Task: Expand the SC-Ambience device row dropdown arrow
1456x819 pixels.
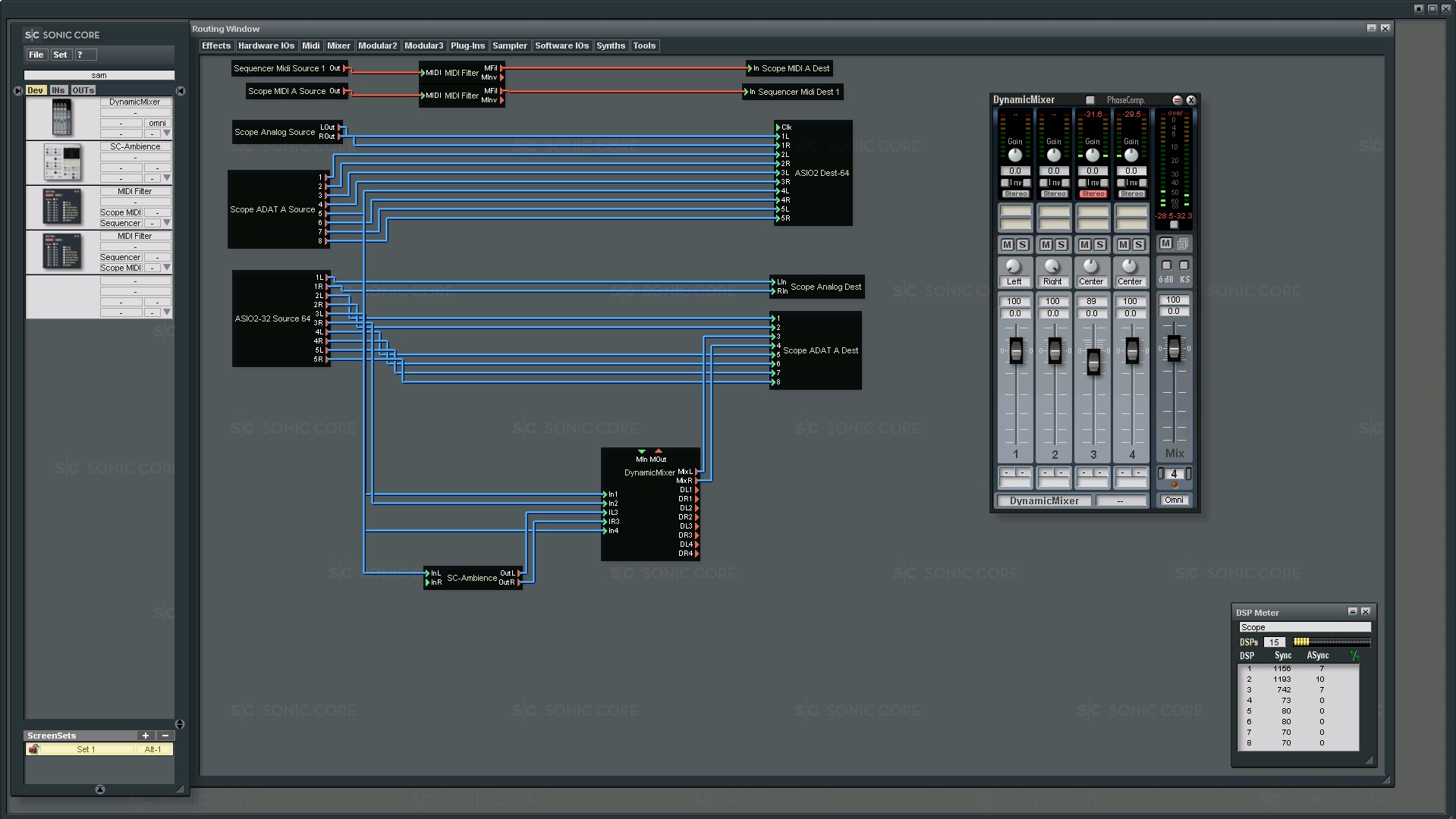Action: (167, 178)
